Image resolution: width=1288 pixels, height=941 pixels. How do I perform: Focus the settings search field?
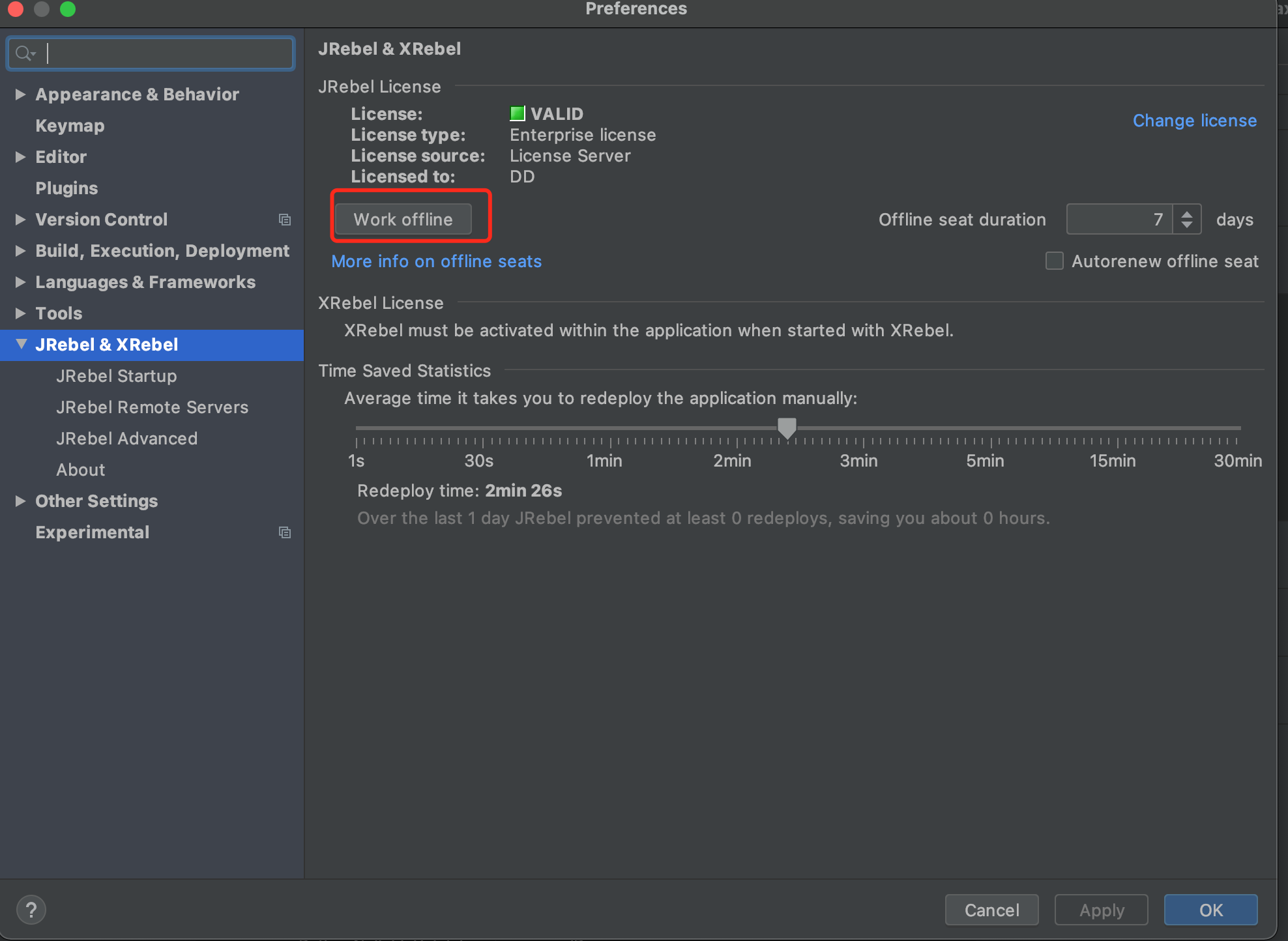click(x=151, y=53)
